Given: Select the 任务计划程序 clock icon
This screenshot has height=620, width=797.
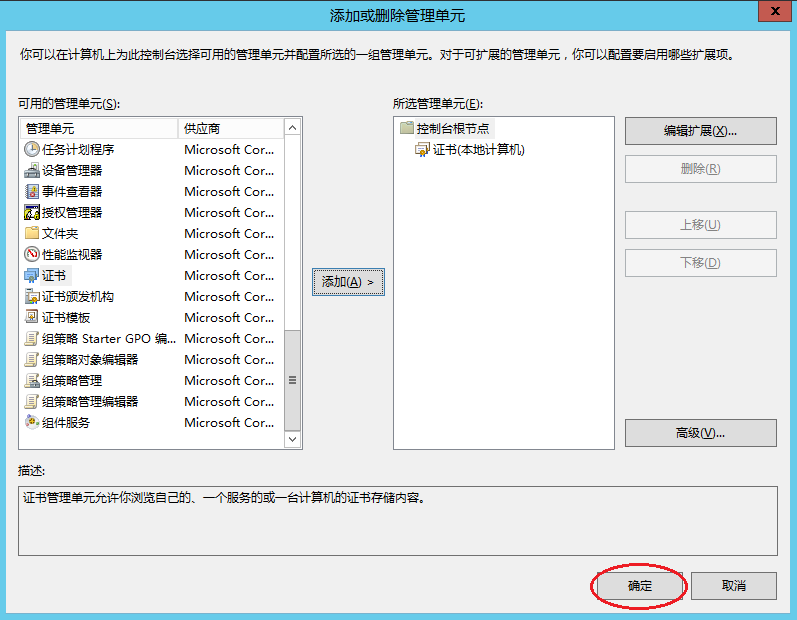Looking at the screenshot, I should (x=32, y=149).
